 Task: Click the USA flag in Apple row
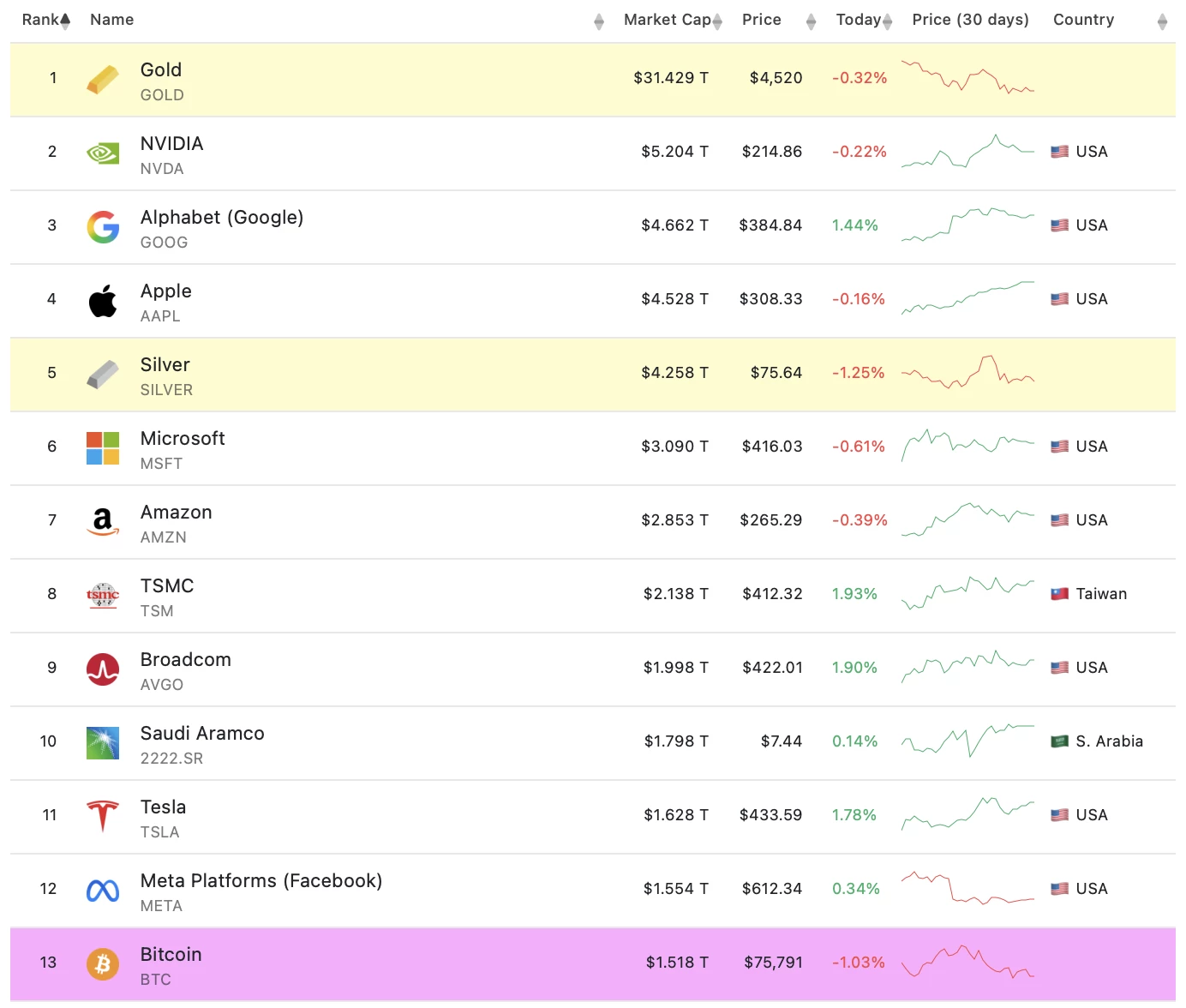pos(1060,299)
